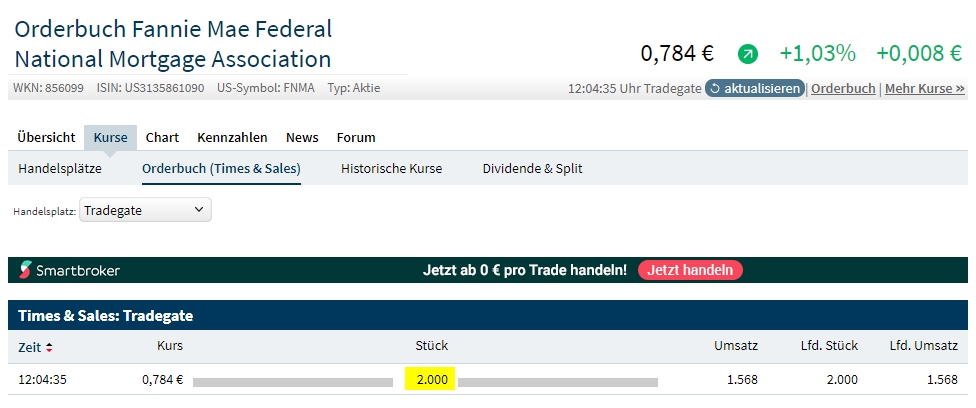Open the Dividende & Split sub-tab
The width and height of the screenshot is (976, 408).
[532, 168]
